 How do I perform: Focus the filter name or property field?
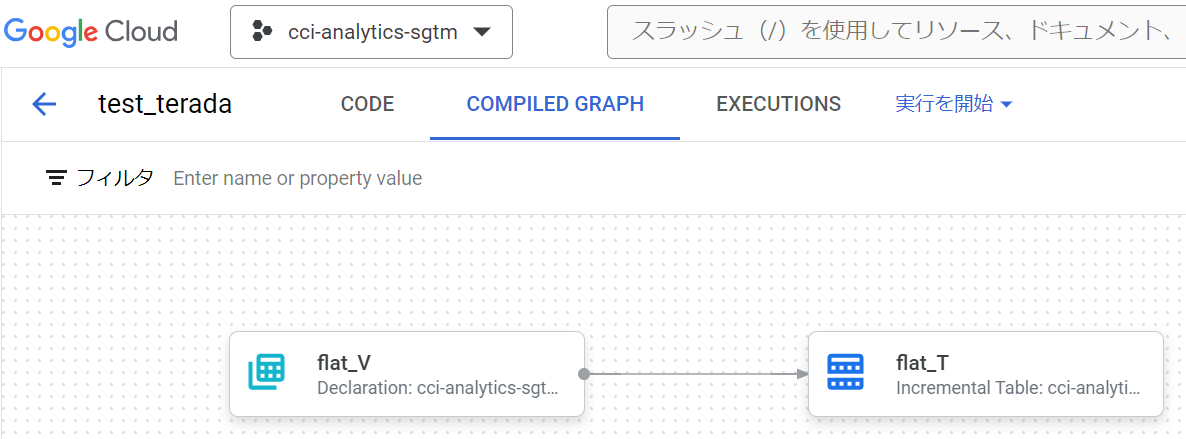pos(400,178)
